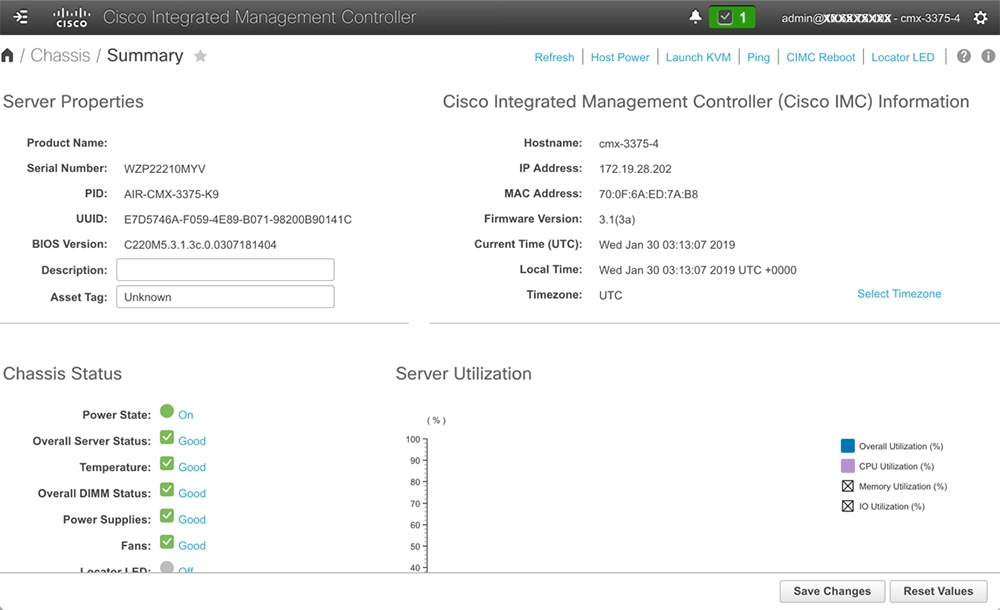Select the Local Time value

click(698, 270)
